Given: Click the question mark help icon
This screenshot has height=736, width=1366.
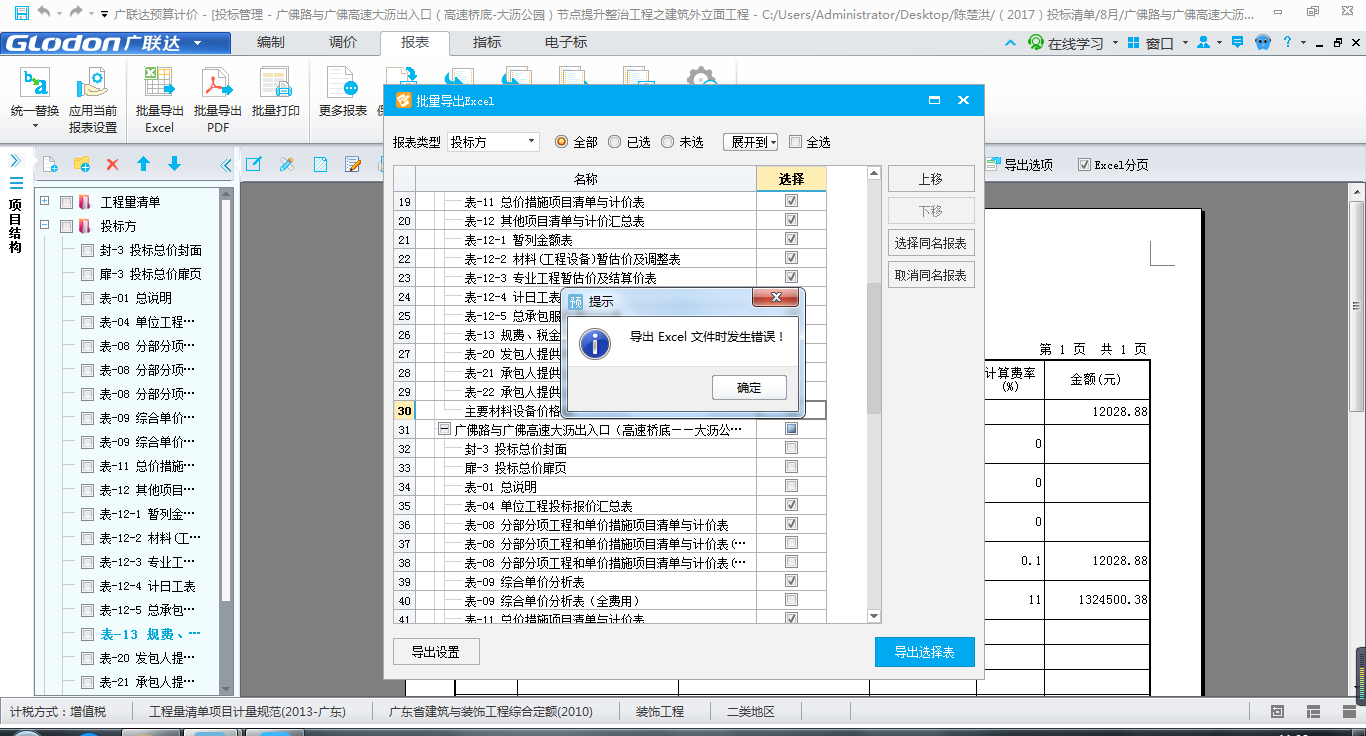Looking at the screenshot, I should click(1288, 42).
